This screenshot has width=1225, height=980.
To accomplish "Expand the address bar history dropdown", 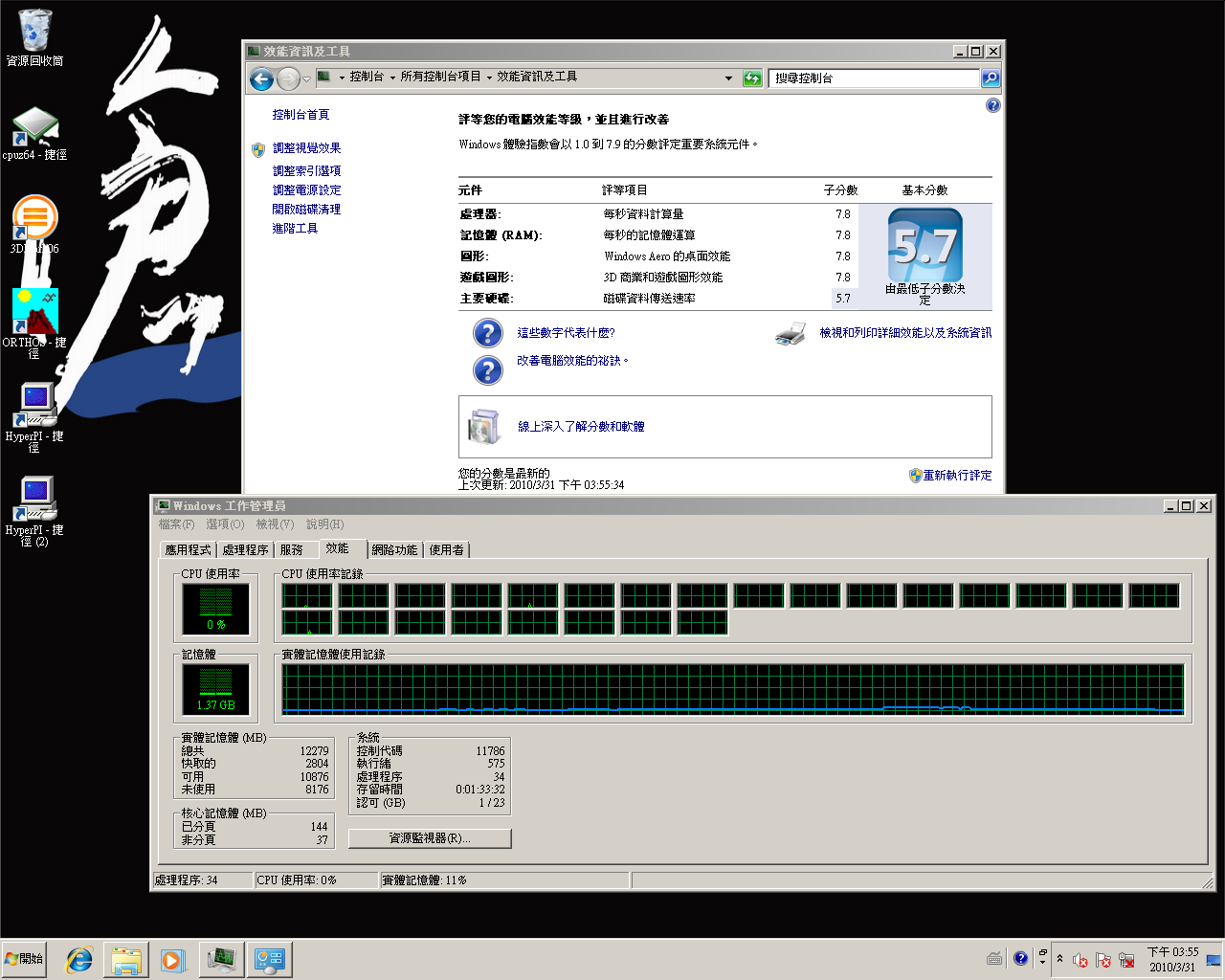I will click(728, 78).
